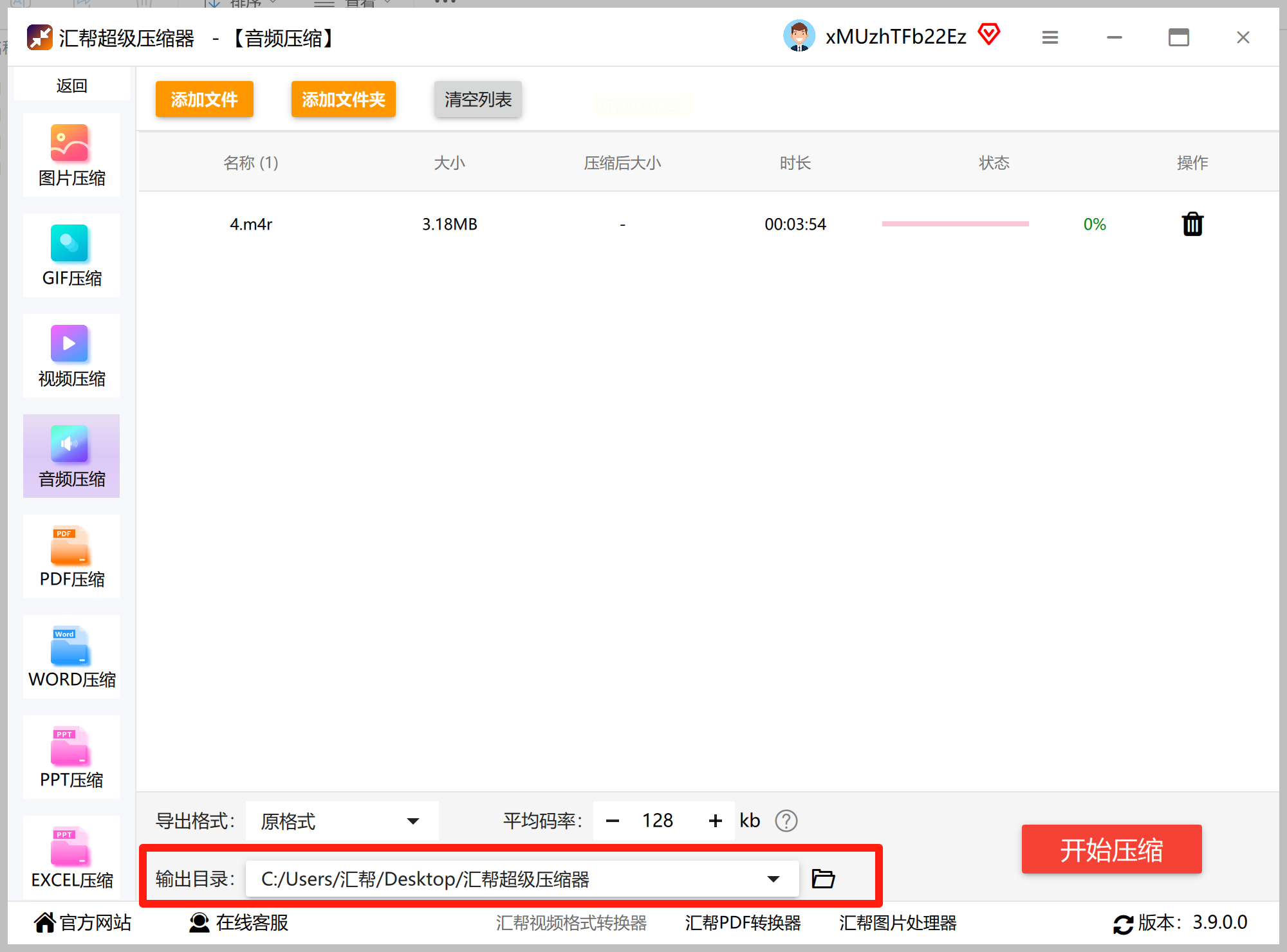Click 返回 to go back
1287x952 pixels.
point(71,86)
